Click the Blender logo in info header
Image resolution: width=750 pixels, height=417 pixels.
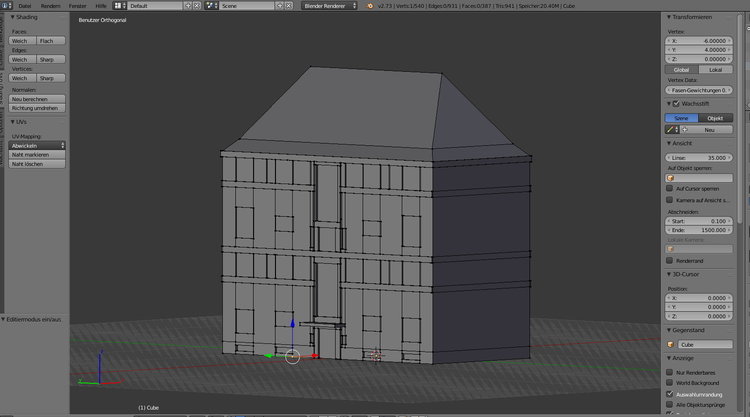tap(370, 6)
